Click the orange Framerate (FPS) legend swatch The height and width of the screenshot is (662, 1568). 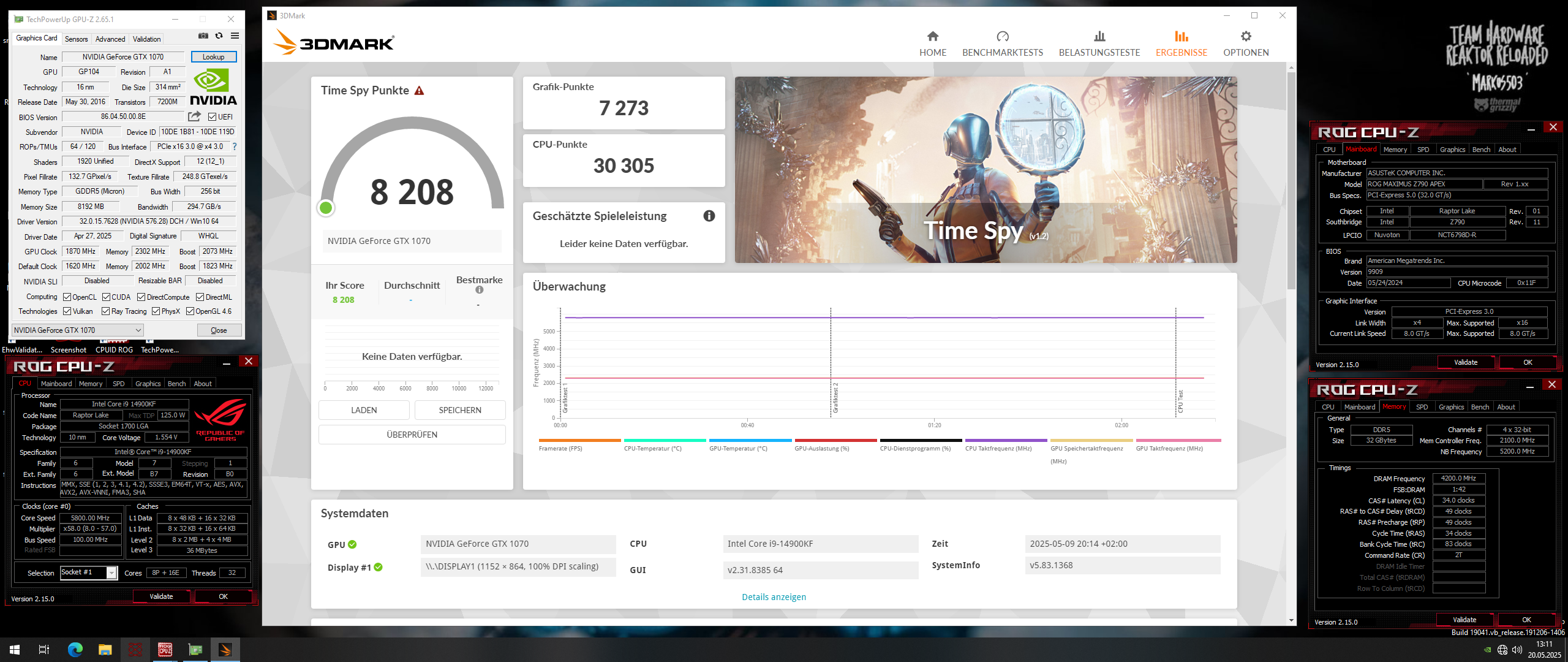pyautogui.click(x=579, y=440)
